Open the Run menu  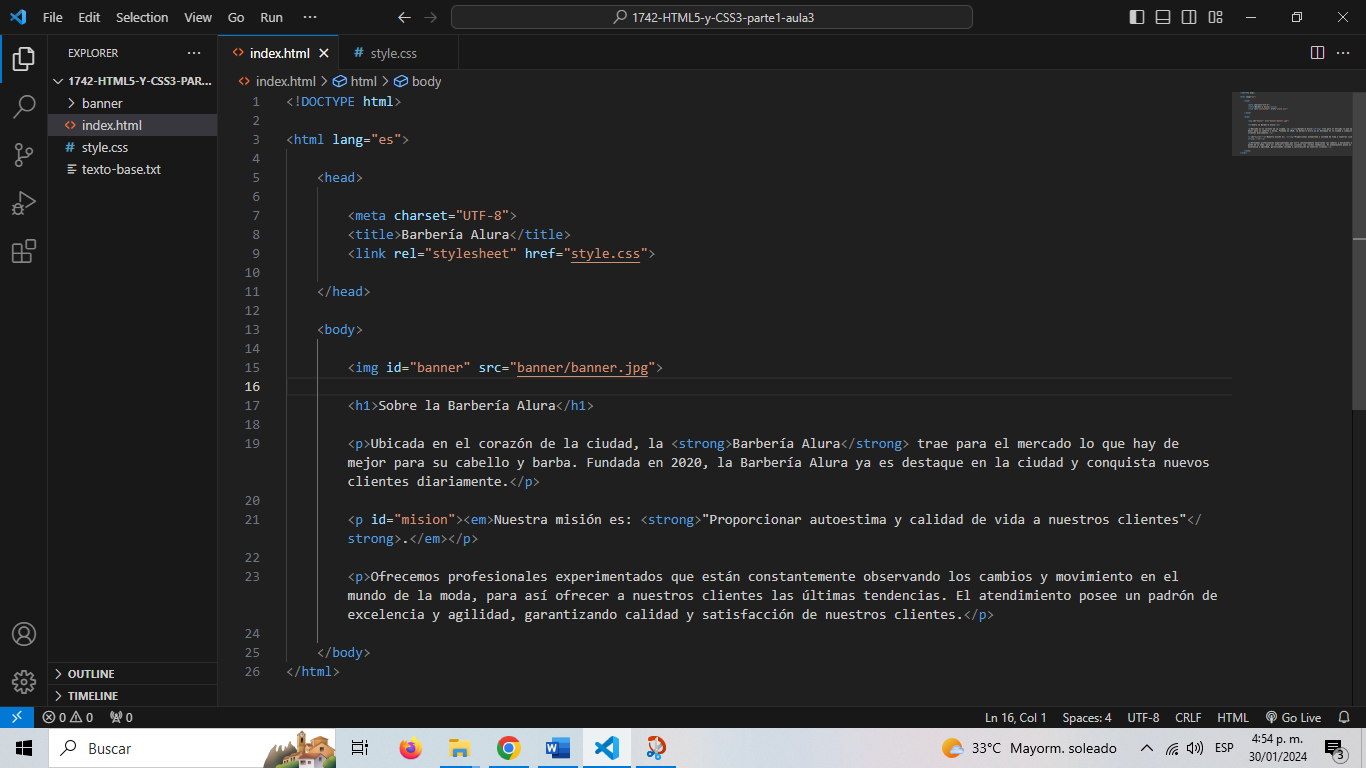271,17
